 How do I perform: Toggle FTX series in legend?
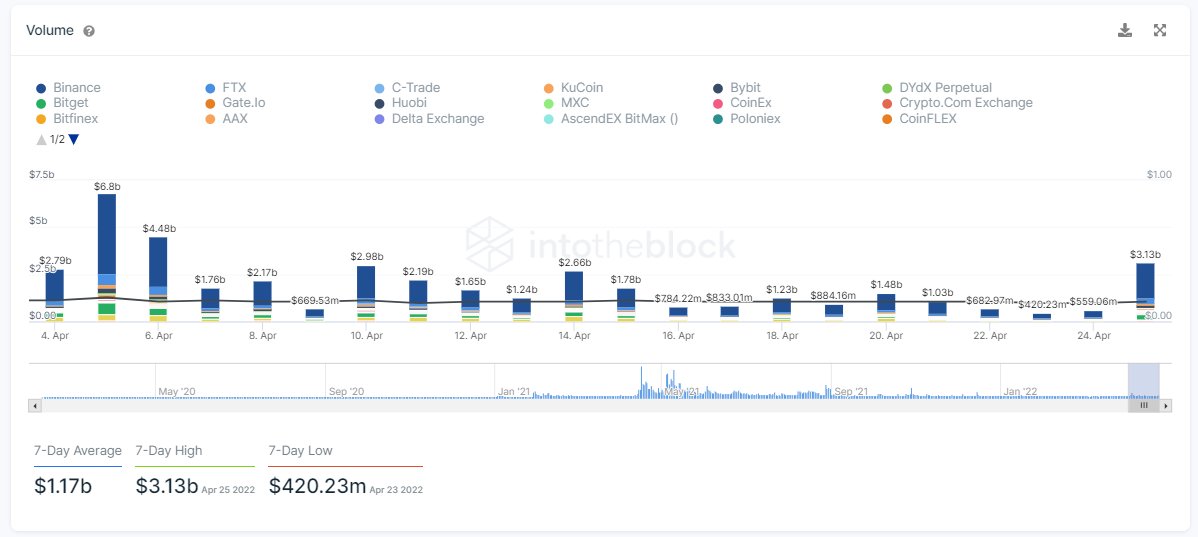(x=225, y=88)
